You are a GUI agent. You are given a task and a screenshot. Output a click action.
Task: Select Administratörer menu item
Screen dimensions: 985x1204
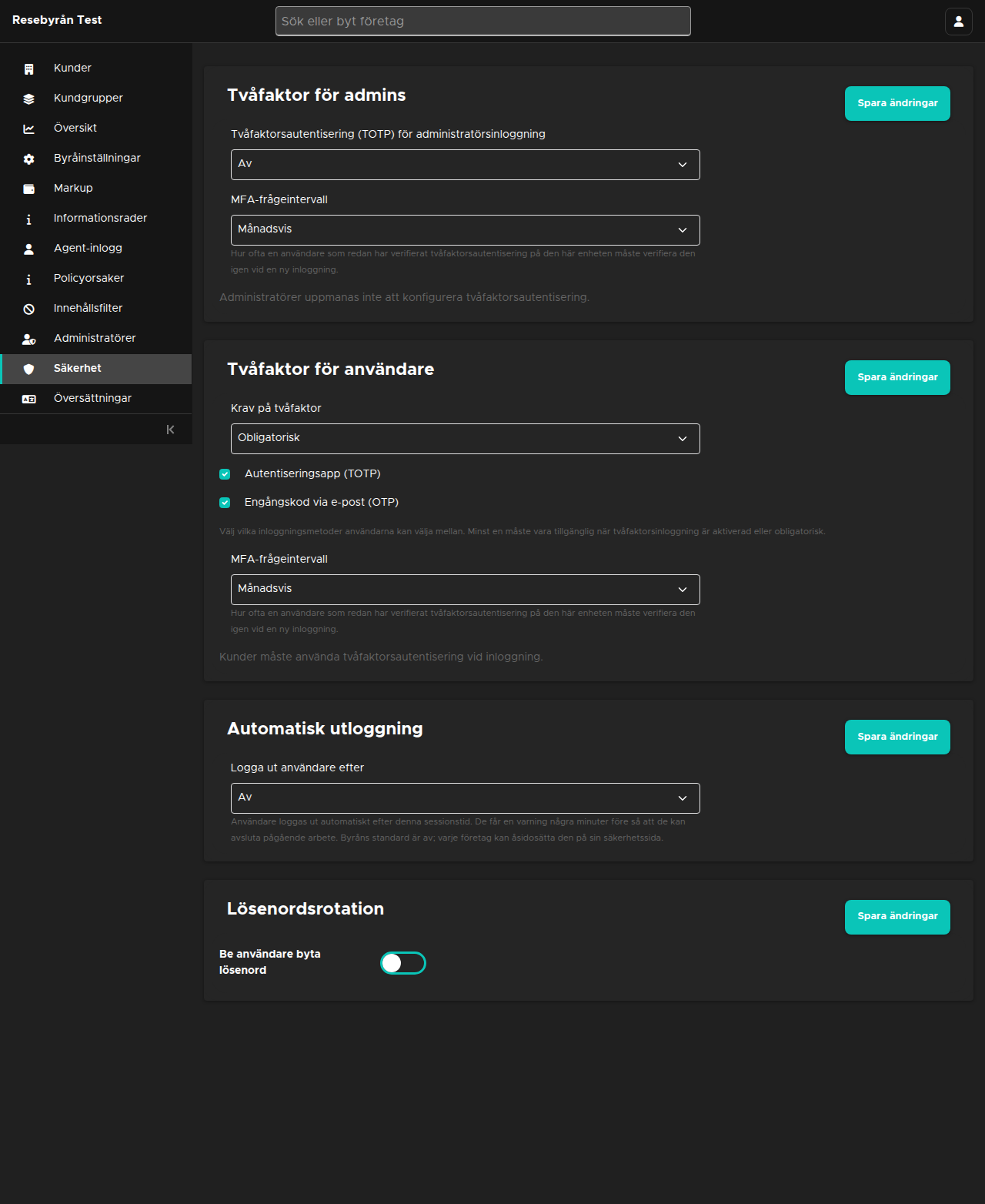click(x=96, y=339)
